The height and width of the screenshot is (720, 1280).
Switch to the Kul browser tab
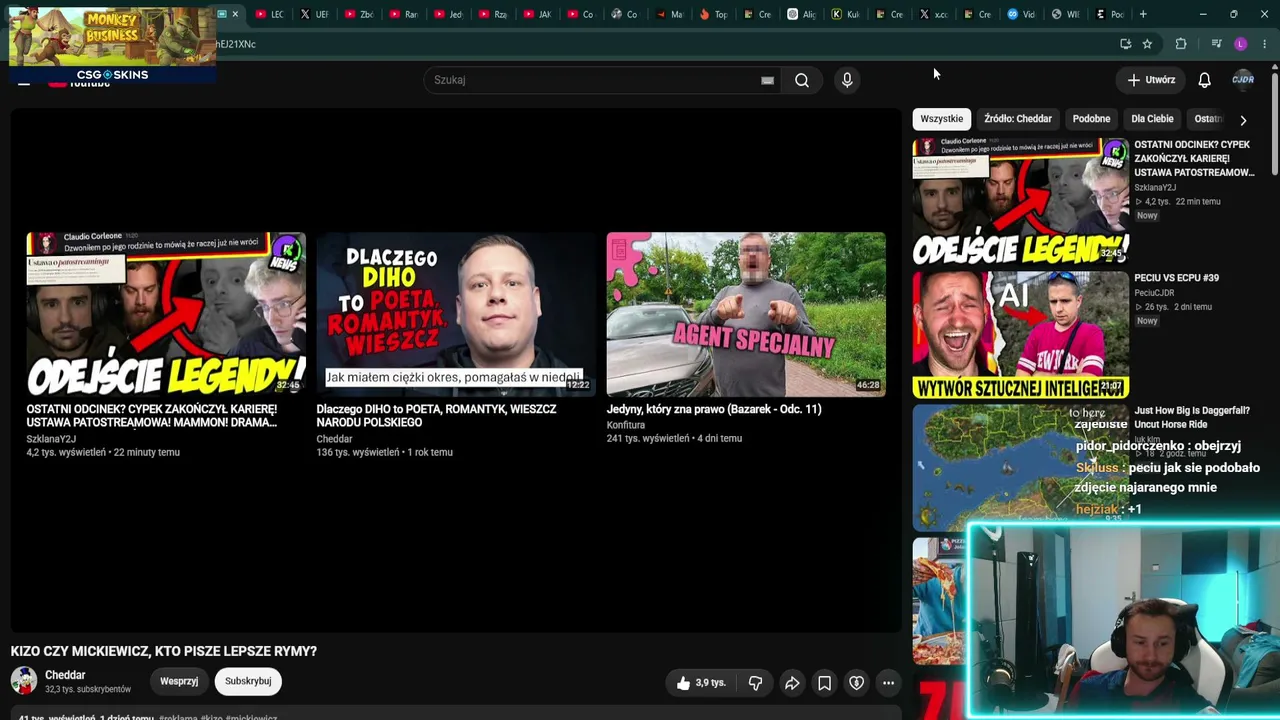(846, 14)
